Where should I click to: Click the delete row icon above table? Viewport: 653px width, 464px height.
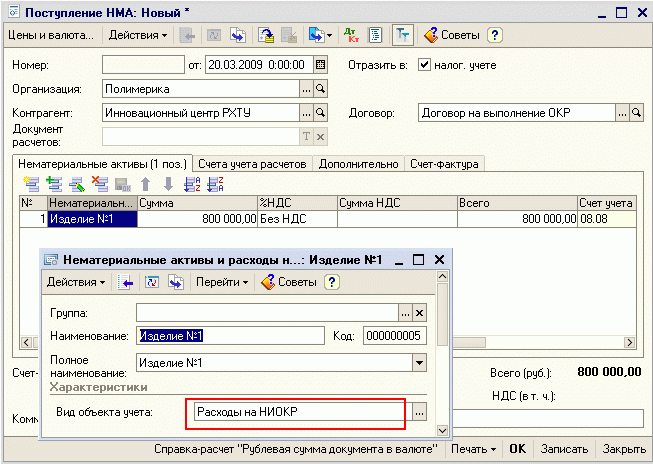coord(99,183)
